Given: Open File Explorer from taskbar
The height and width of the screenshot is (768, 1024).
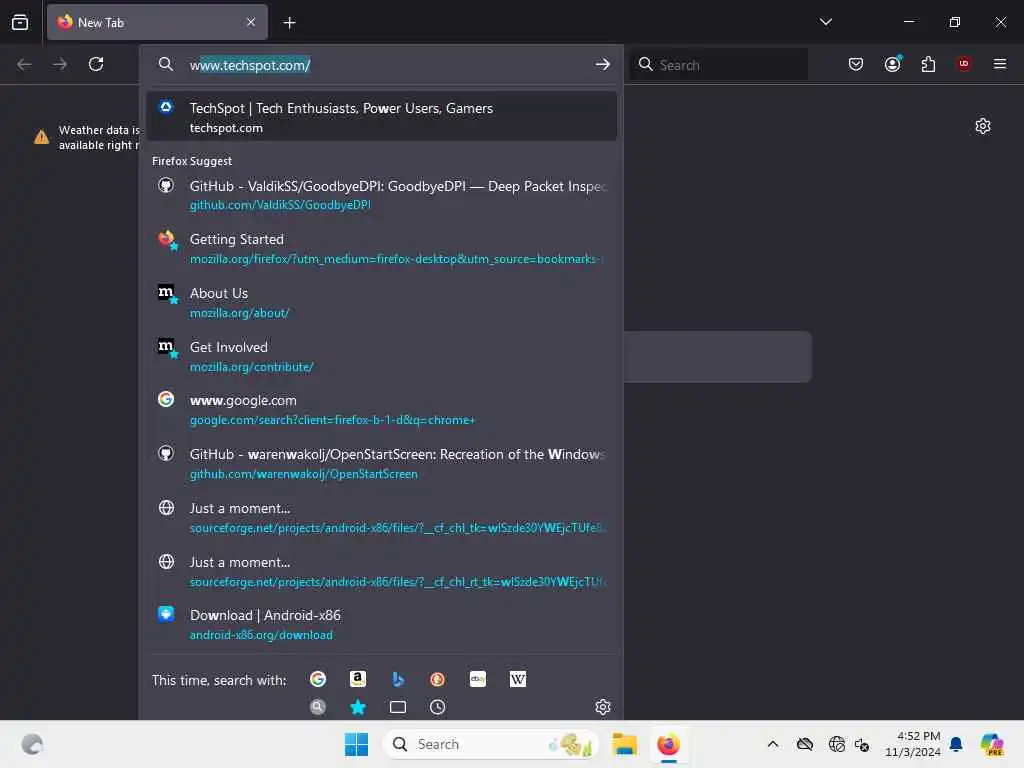Looking at the screenshot, I should (624, 744).
